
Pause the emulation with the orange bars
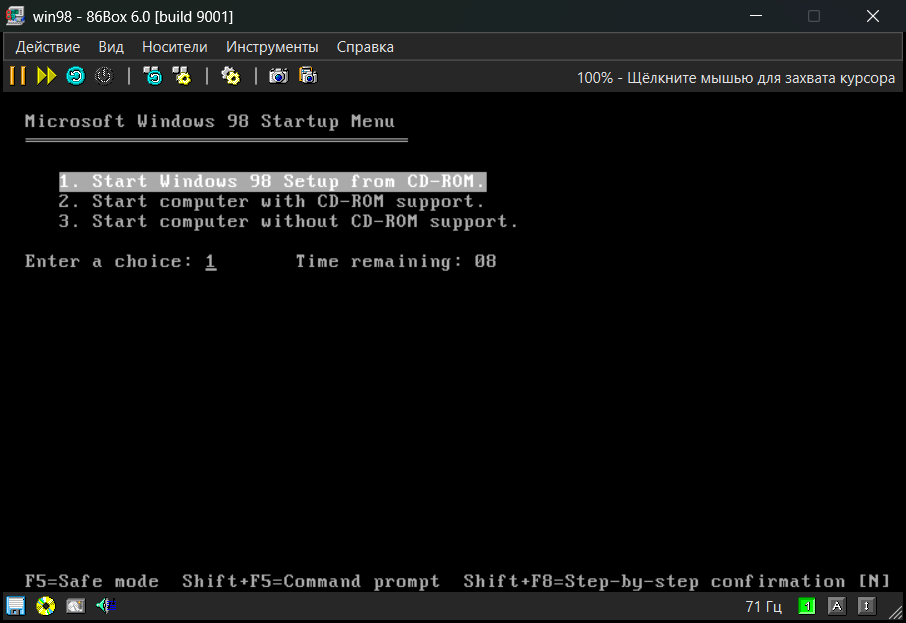(18, 76)
